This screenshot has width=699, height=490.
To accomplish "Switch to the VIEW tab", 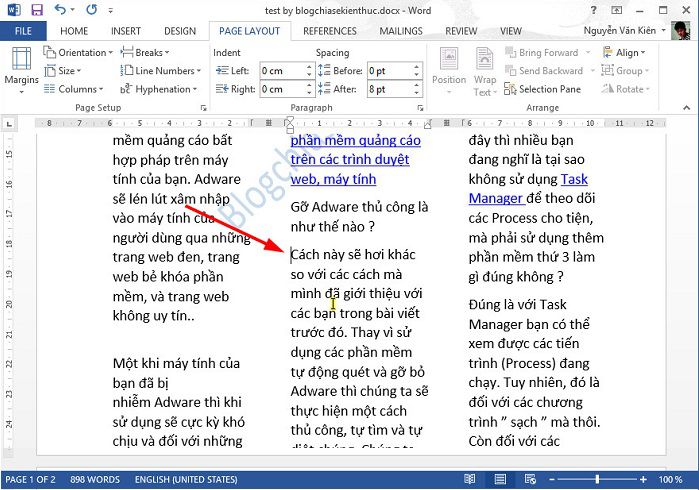I will (510, 31).
